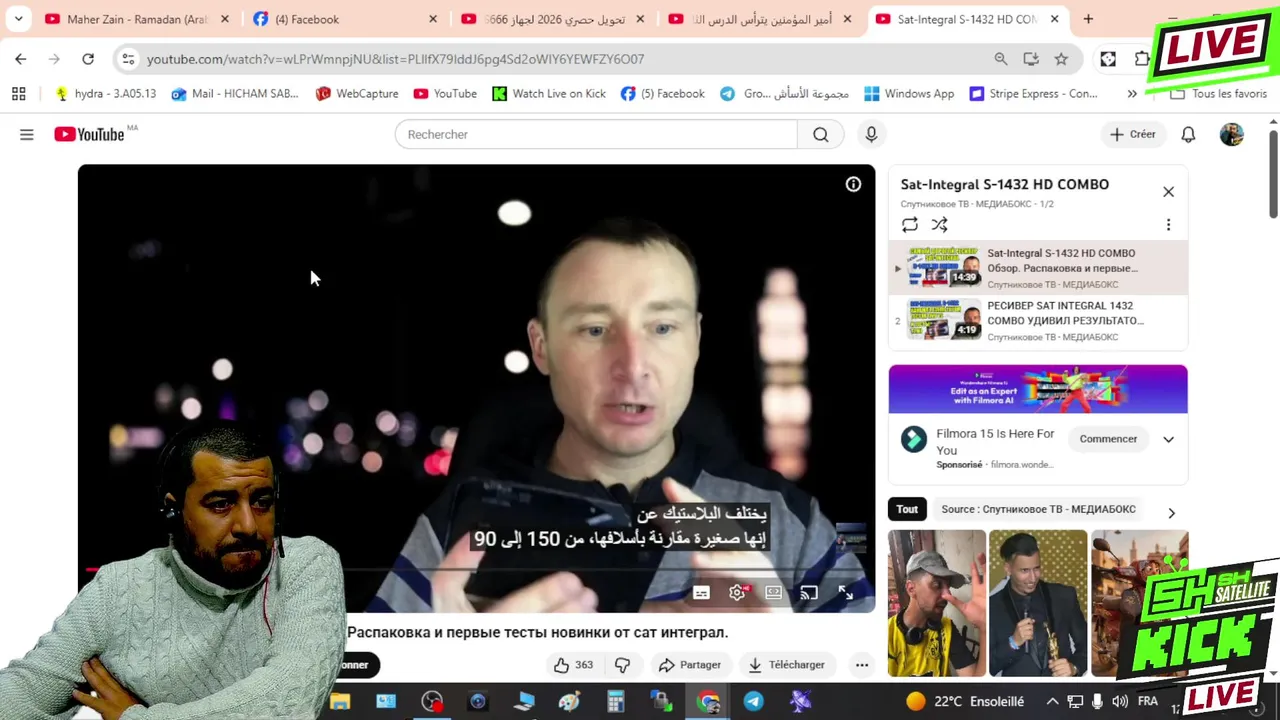
Task: Toggle subtitles in the video player
Action: (x=701, y=592)
